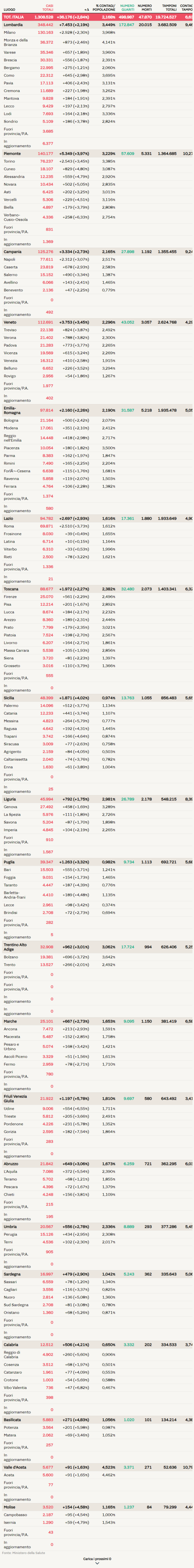Select the Caltanissetta province row
The height and width of the screenshot is (1568, 194).
97,759
